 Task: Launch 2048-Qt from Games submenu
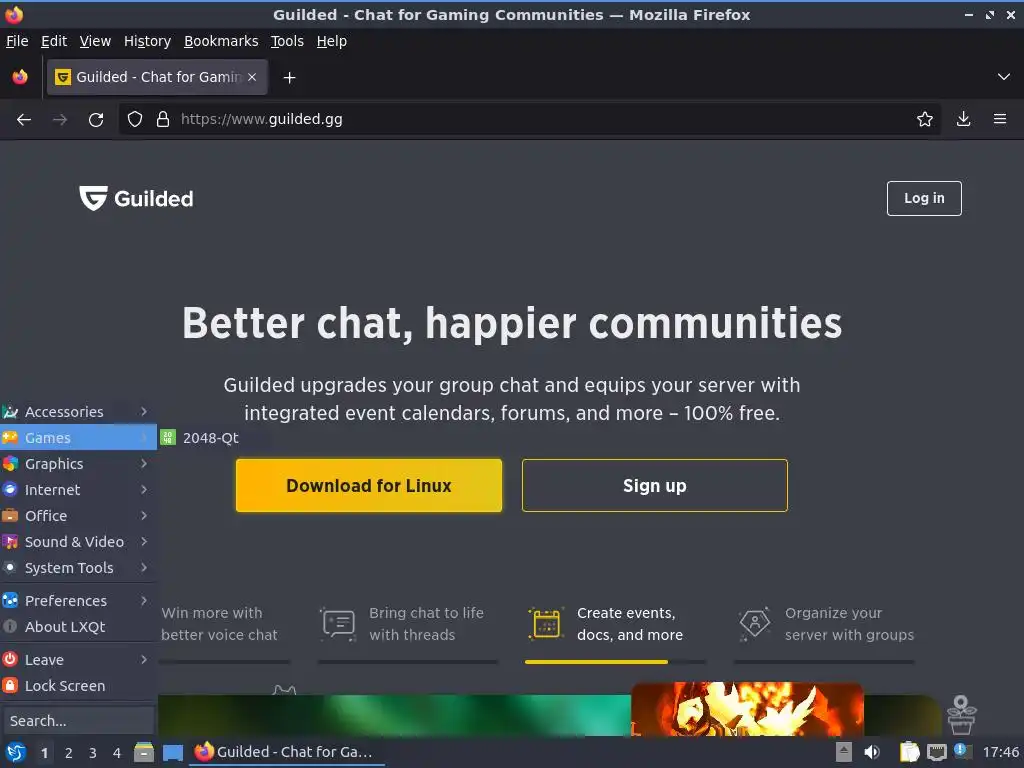click(x=200, y=438)
